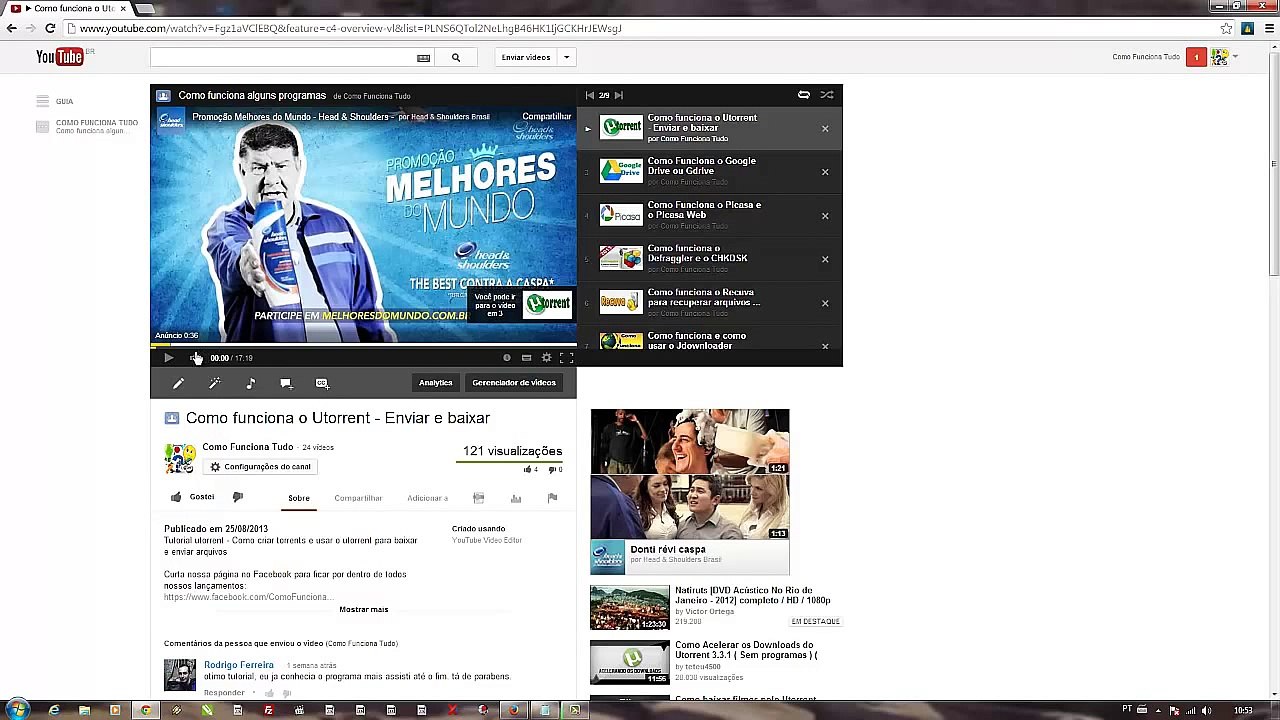This screenshot has height=720, width=1280.
Task: Open the video info editor pencil
Action: (178, 383)
